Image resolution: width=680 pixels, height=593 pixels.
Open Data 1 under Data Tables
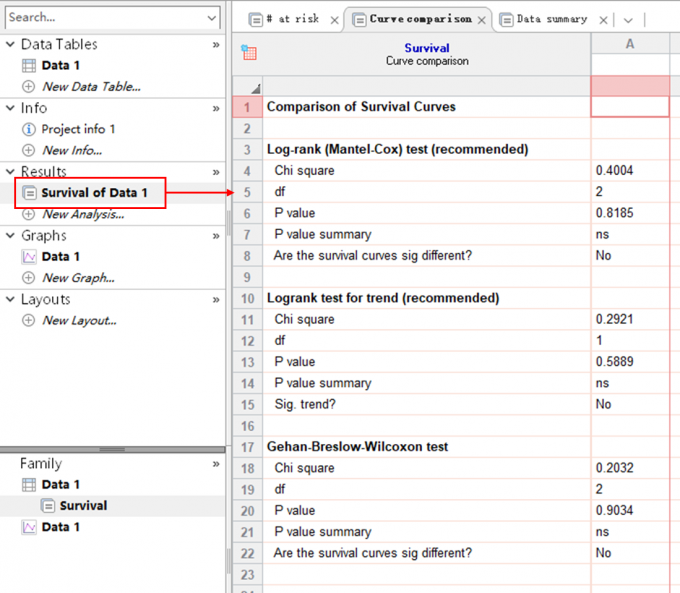(x=61, y=65)
